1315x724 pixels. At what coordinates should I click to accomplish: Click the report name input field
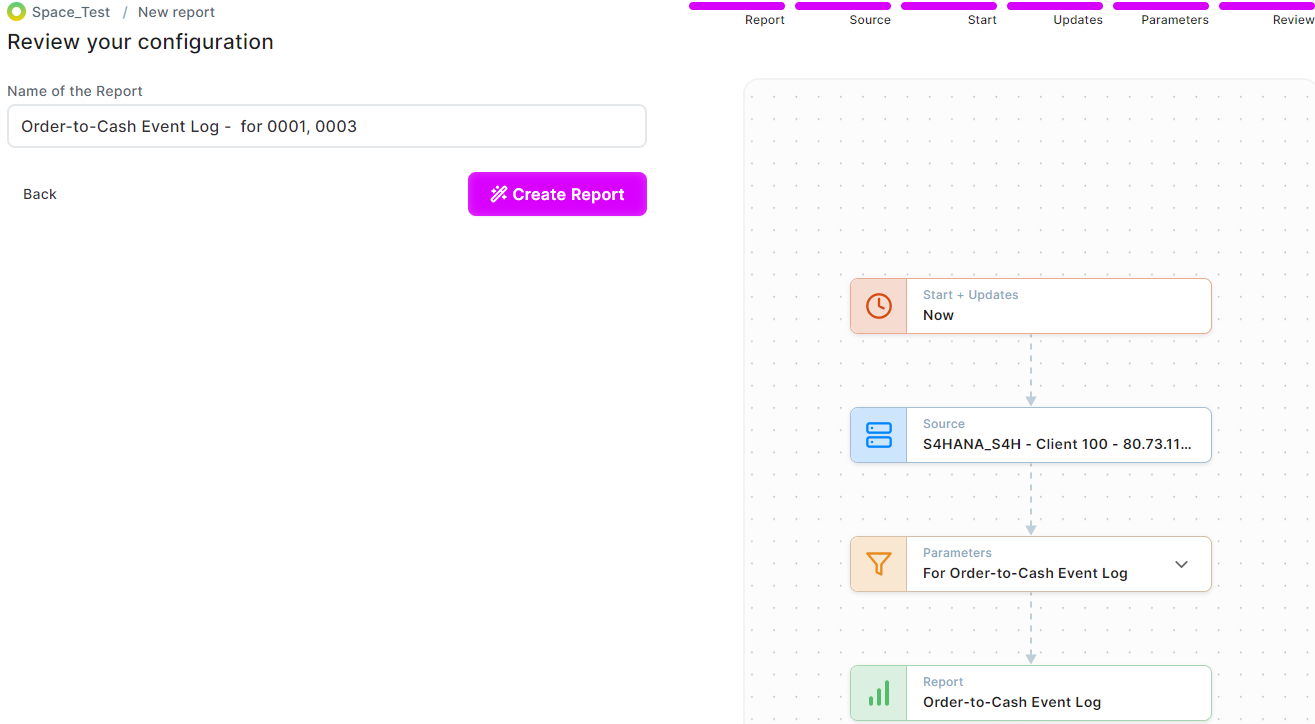[326, 126]
